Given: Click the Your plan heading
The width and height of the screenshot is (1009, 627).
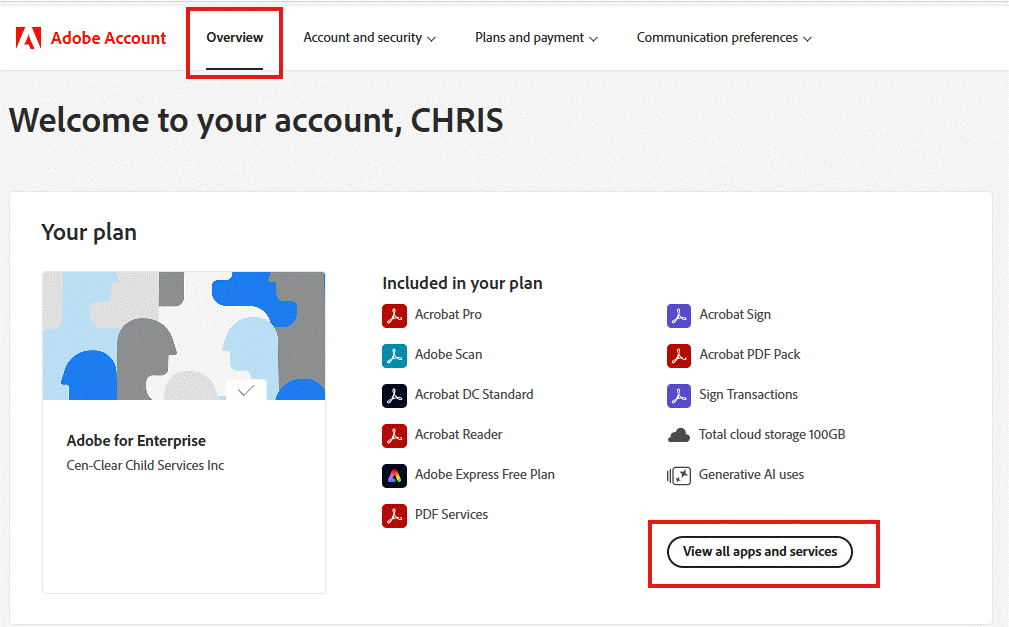Looking at the screenshot, I should pos(89,232).
